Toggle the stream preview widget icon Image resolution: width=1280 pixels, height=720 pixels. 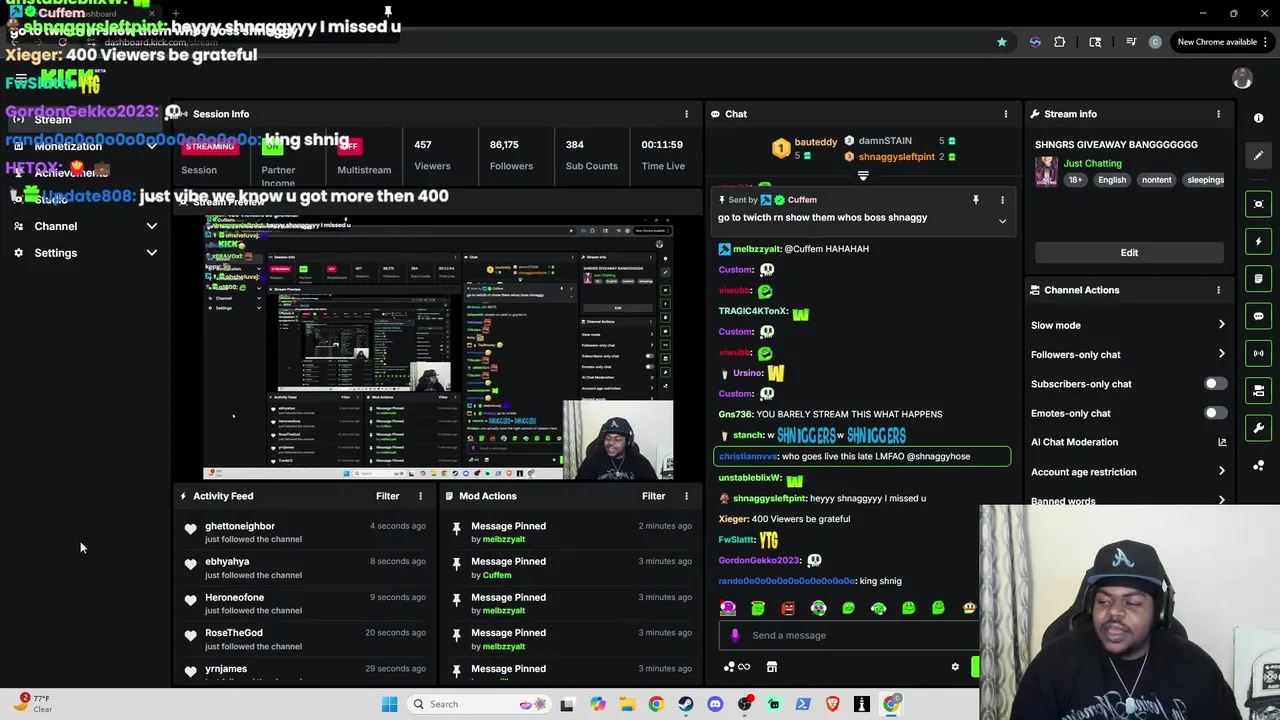tap(1258, 204)
